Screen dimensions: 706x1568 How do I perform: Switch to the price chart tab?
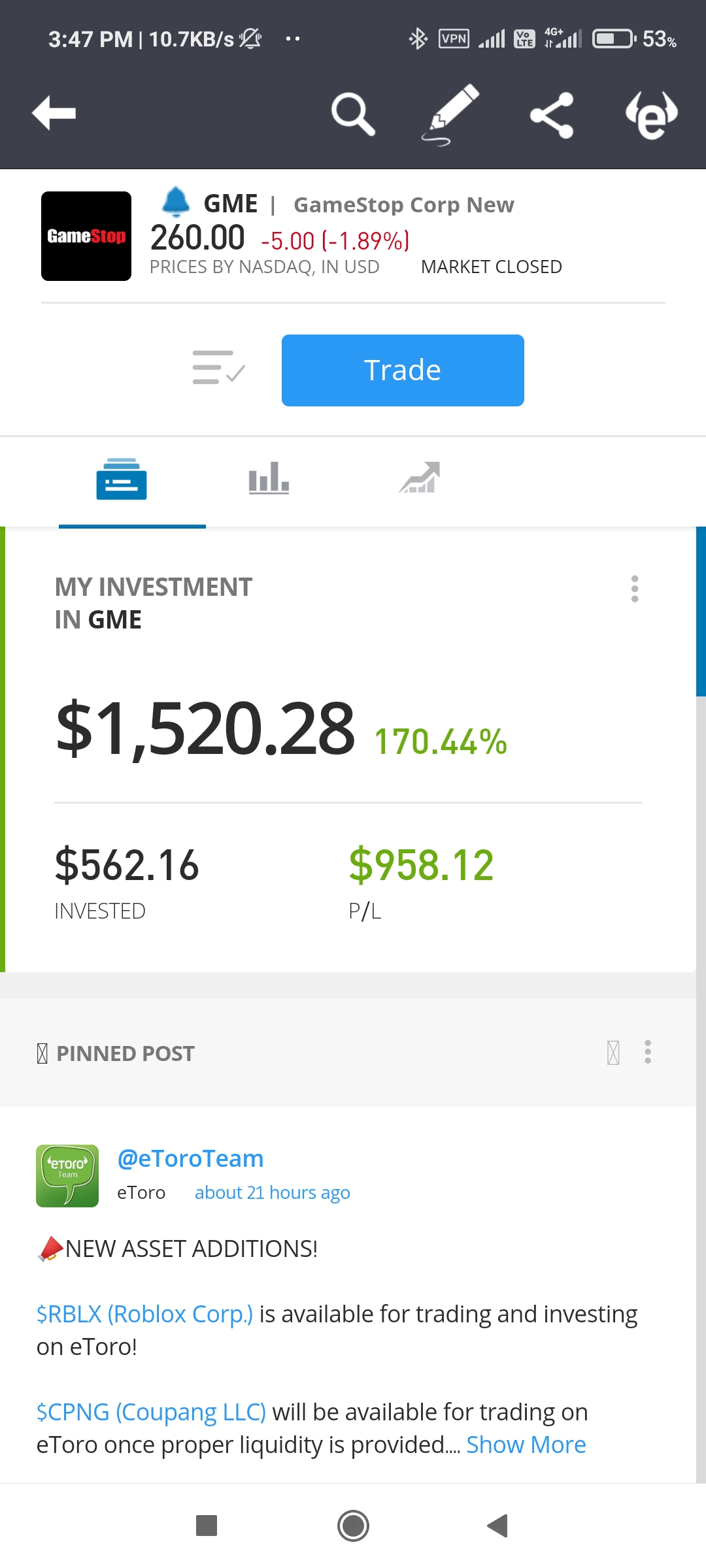(x=419, y=478)
